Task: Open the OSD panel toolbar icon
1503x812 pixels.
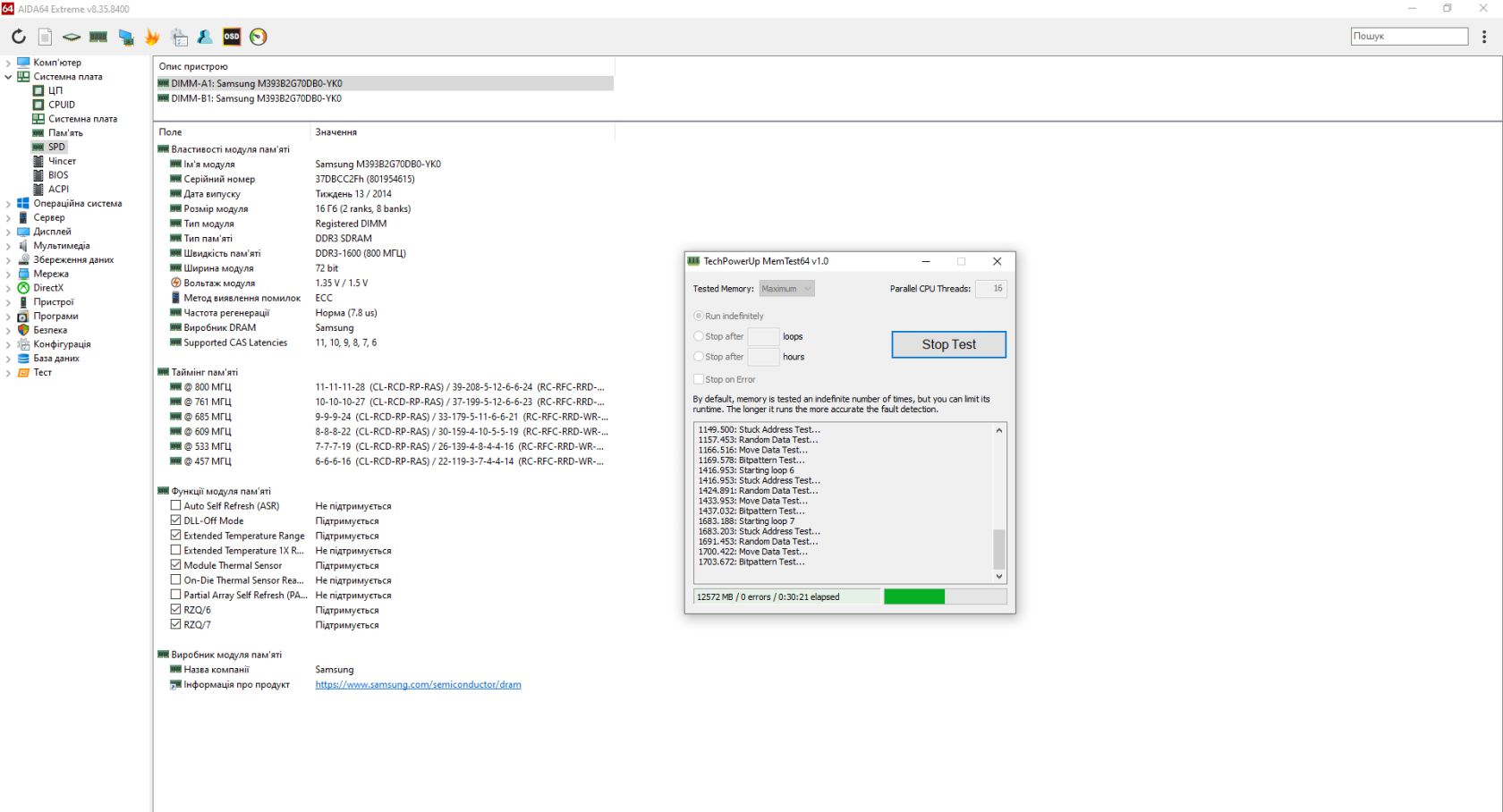Action: [232, 37]
